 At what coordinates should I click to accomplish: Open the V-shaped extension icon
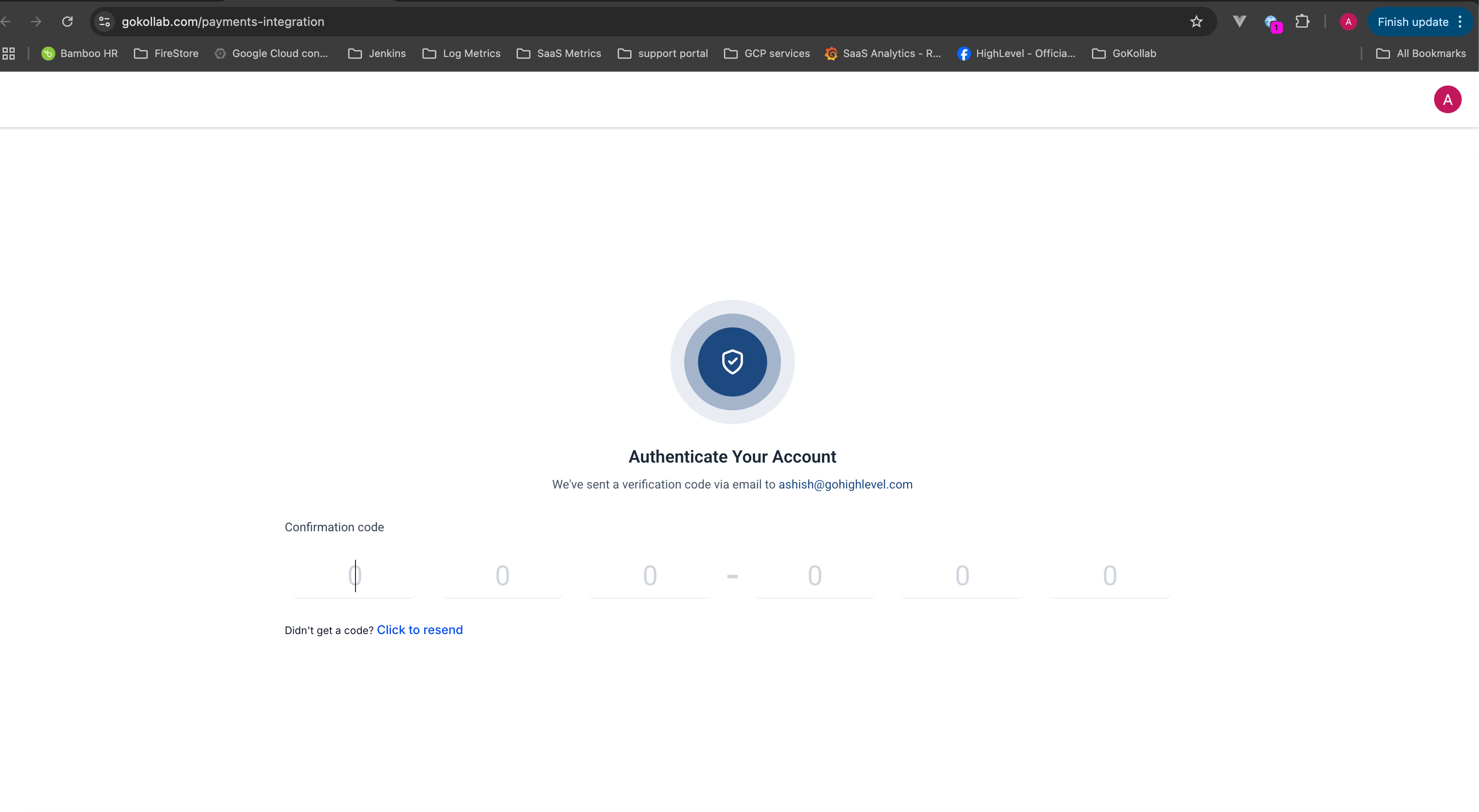click(1239, 22)
